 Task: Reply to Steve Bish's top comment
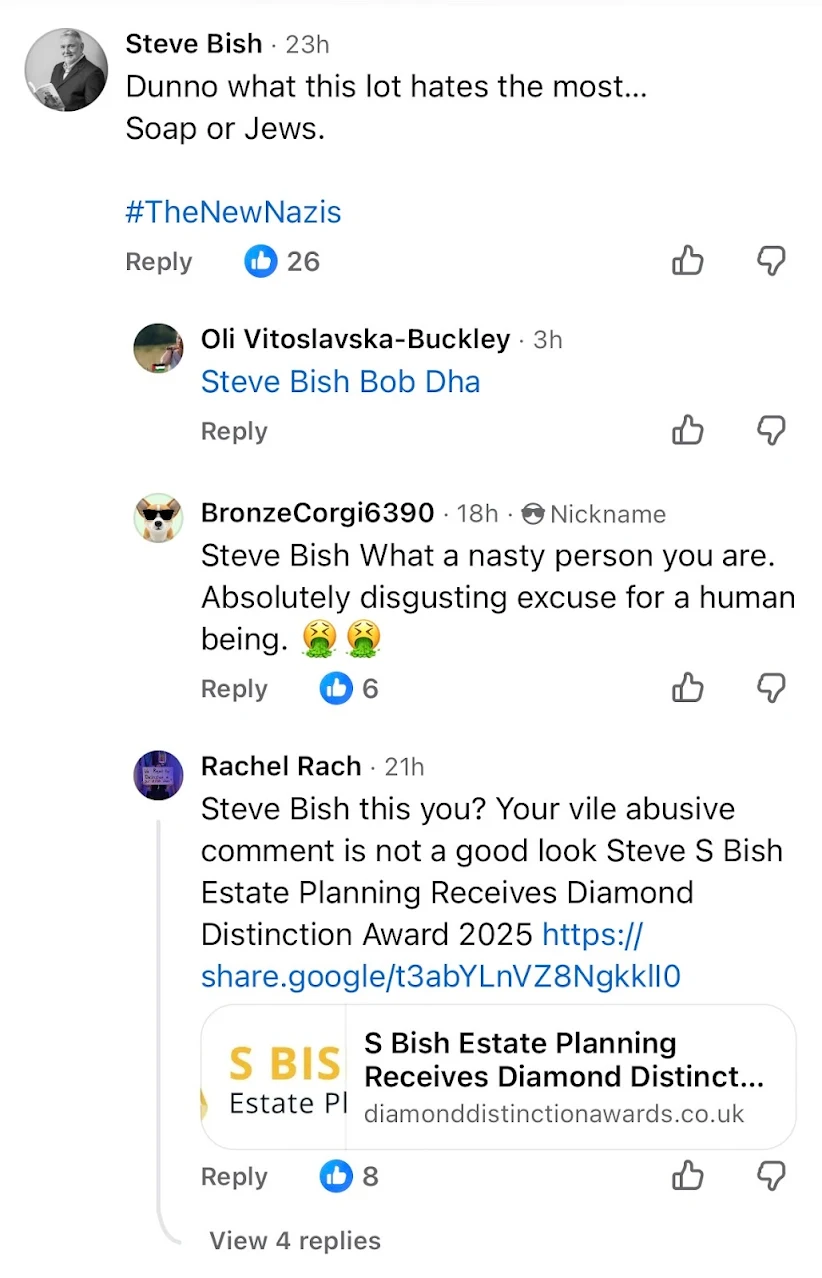(x=158, y=261)
